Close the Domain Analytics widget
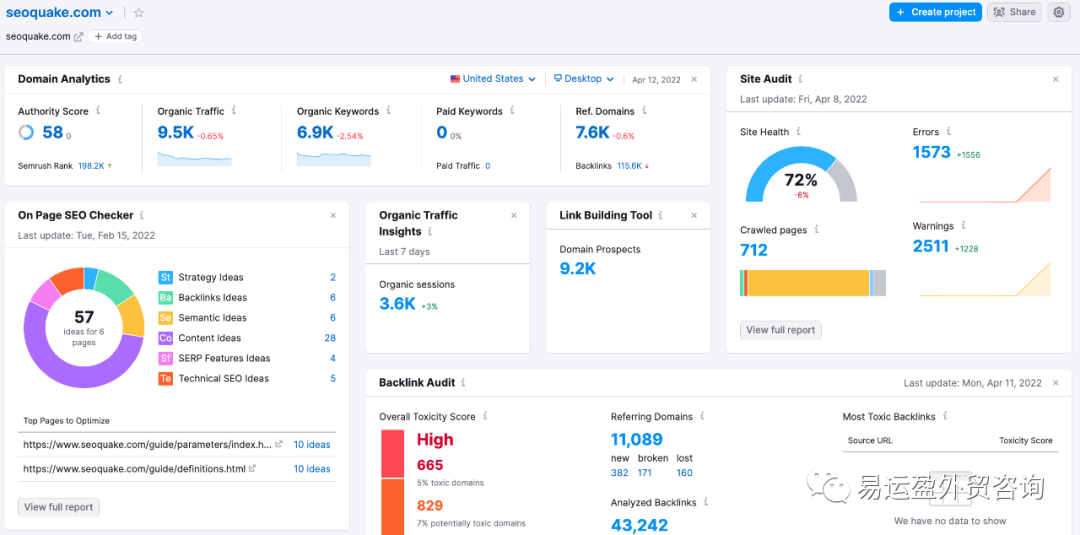 (x=695, y=79)
